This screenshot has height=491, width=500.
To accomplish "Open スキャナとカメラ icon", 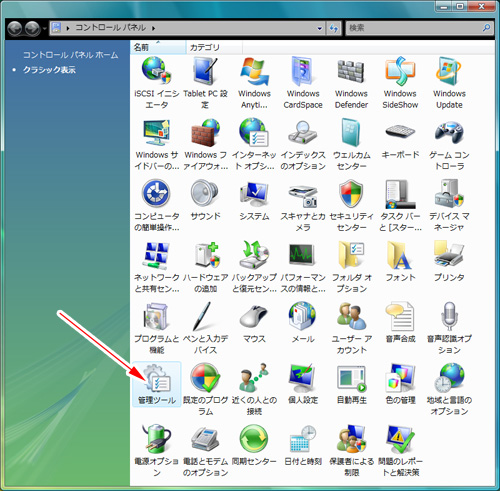I will [303, 196].
